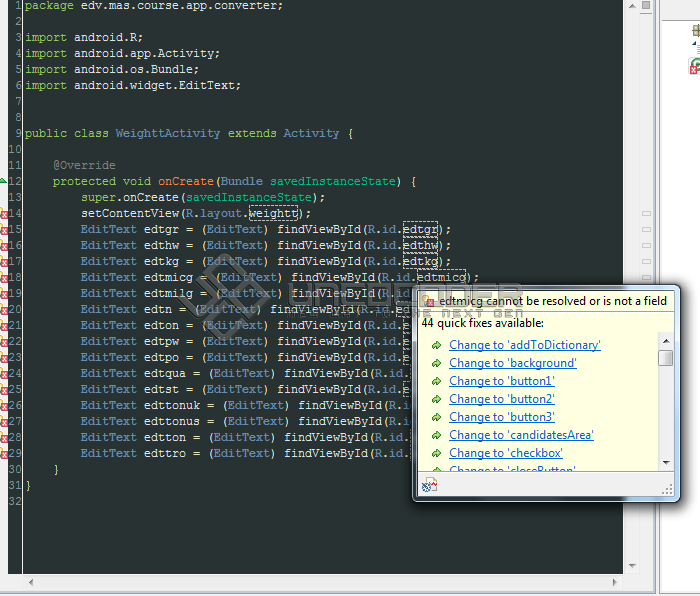Click the quick fix list scroll-up arrow
The image size is (700, 596).
click(x=666, y=341)
